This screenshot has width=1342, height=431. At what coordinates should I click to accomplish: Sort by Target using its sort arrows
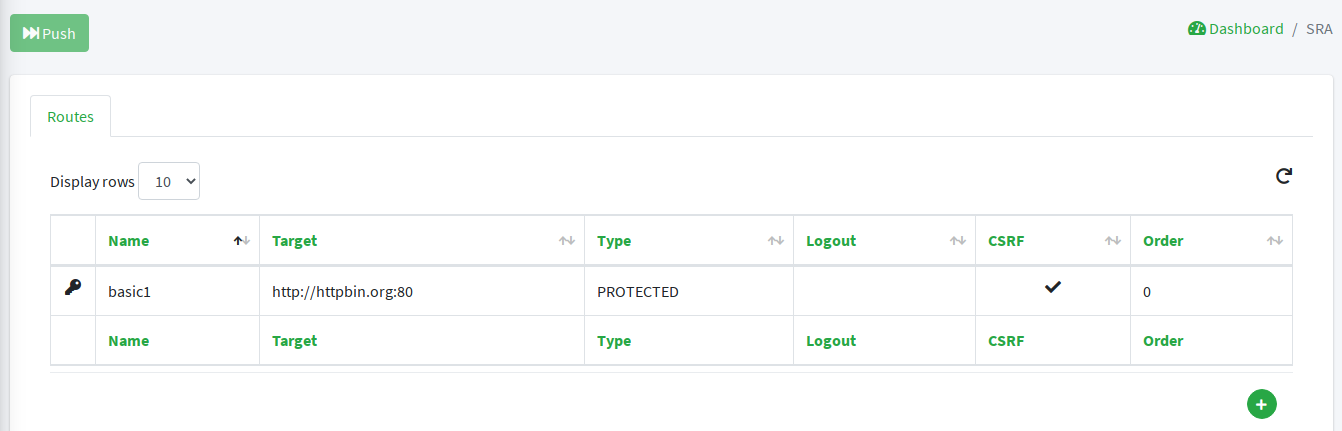coord(567,241)
